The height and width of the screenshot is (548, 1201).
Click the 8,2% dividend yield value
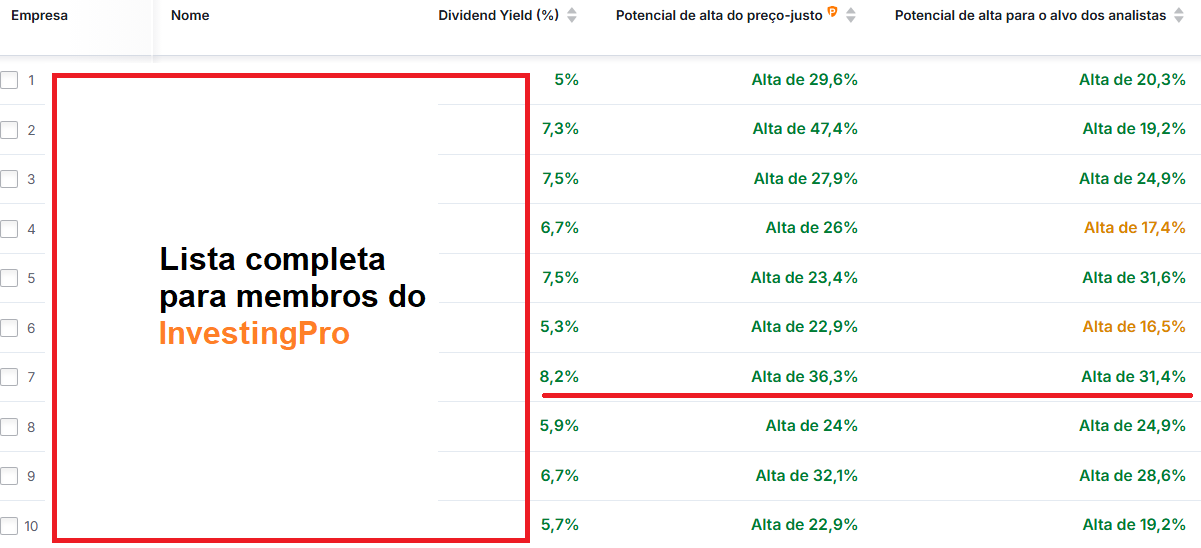tap(560, 377)
